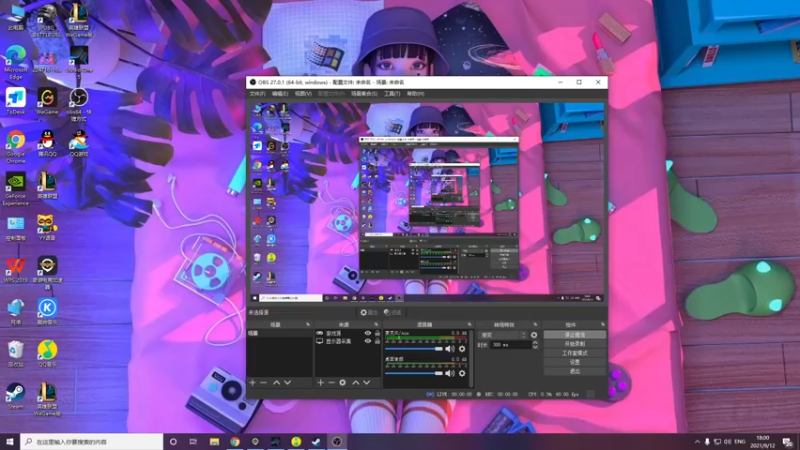Mute the Mic/Aux speaker icon
The image size is (800, 450).
click(449, 349)
